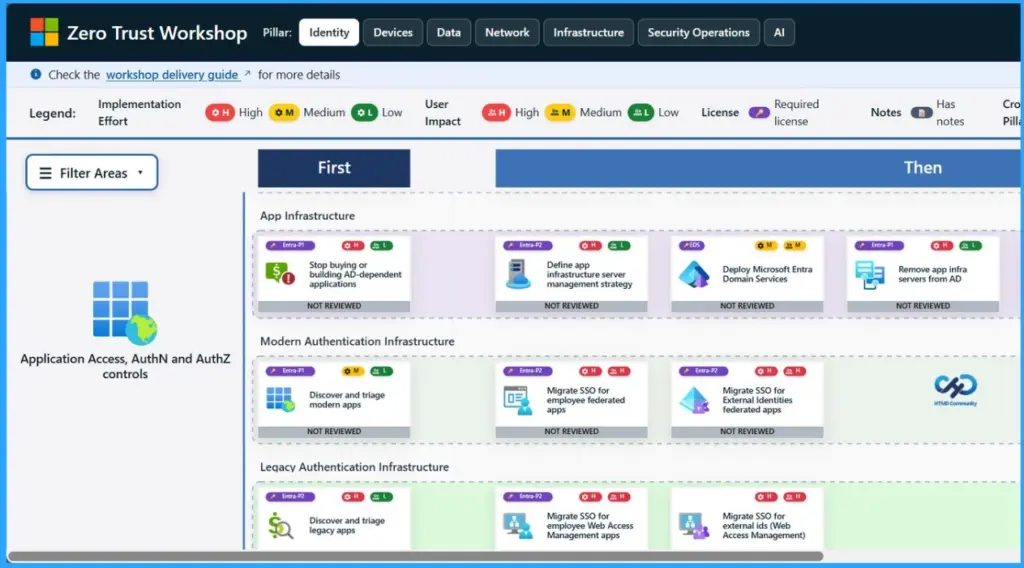
Task: Click the Legacy Authentication Infrastructure heading
Action: [355, 467]
